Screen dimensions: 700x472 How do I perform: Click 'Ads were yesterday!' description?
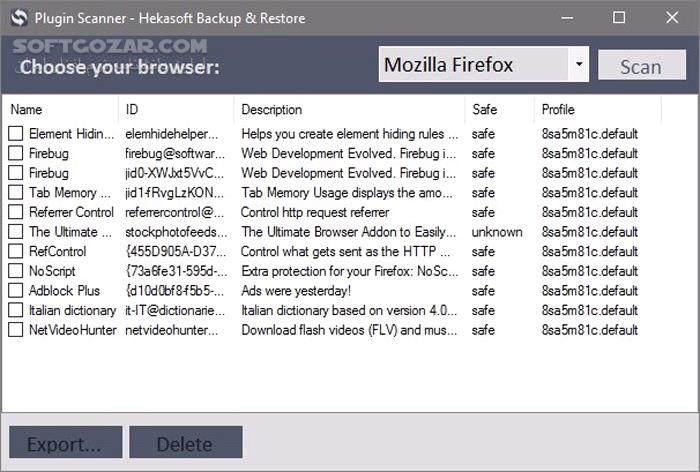[x=296, y=291]
